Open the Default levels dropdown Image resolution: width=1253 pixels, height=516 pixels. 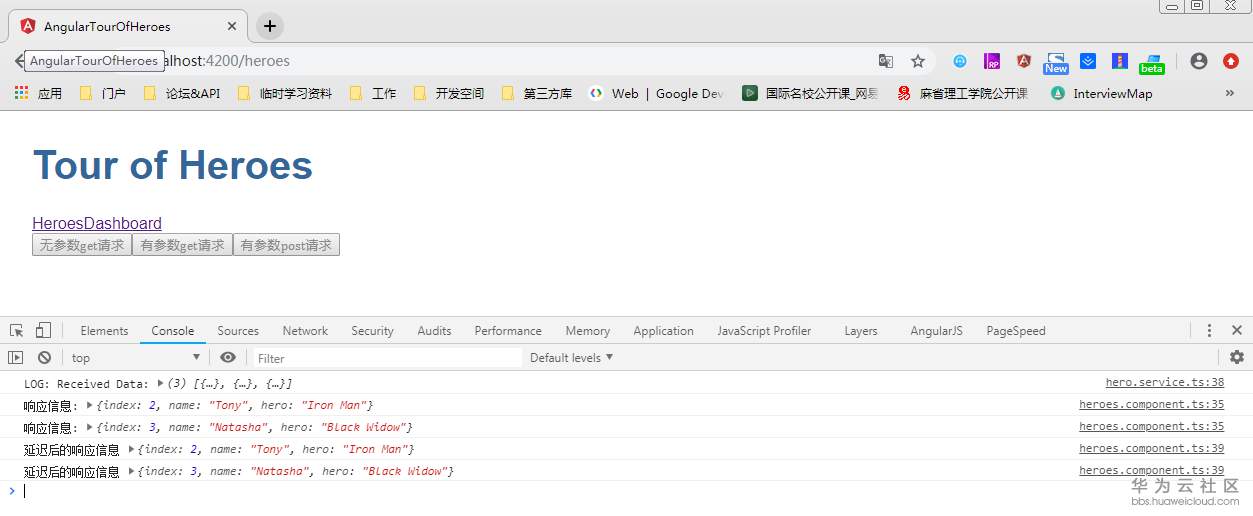(x=572, y=357)
